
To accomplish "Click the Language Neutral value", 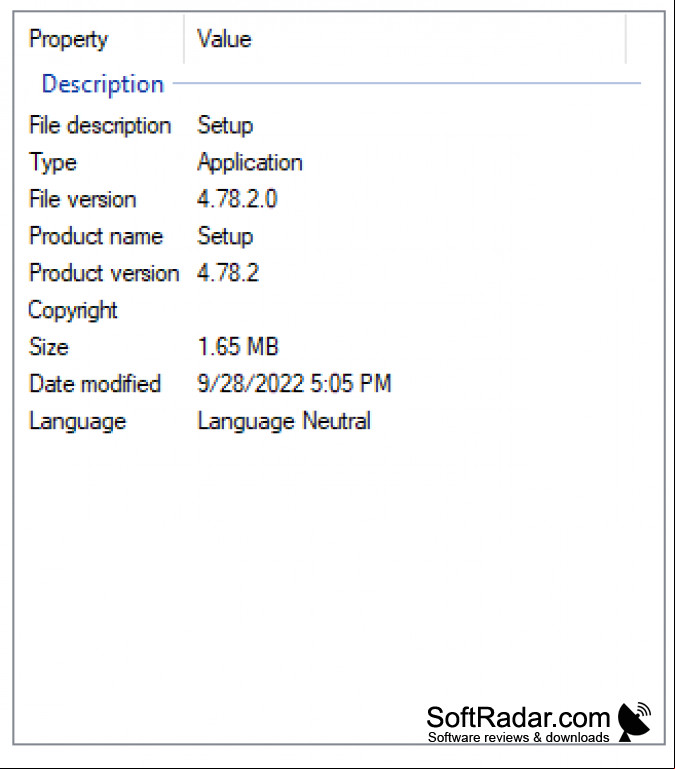I will click(284, 421).
